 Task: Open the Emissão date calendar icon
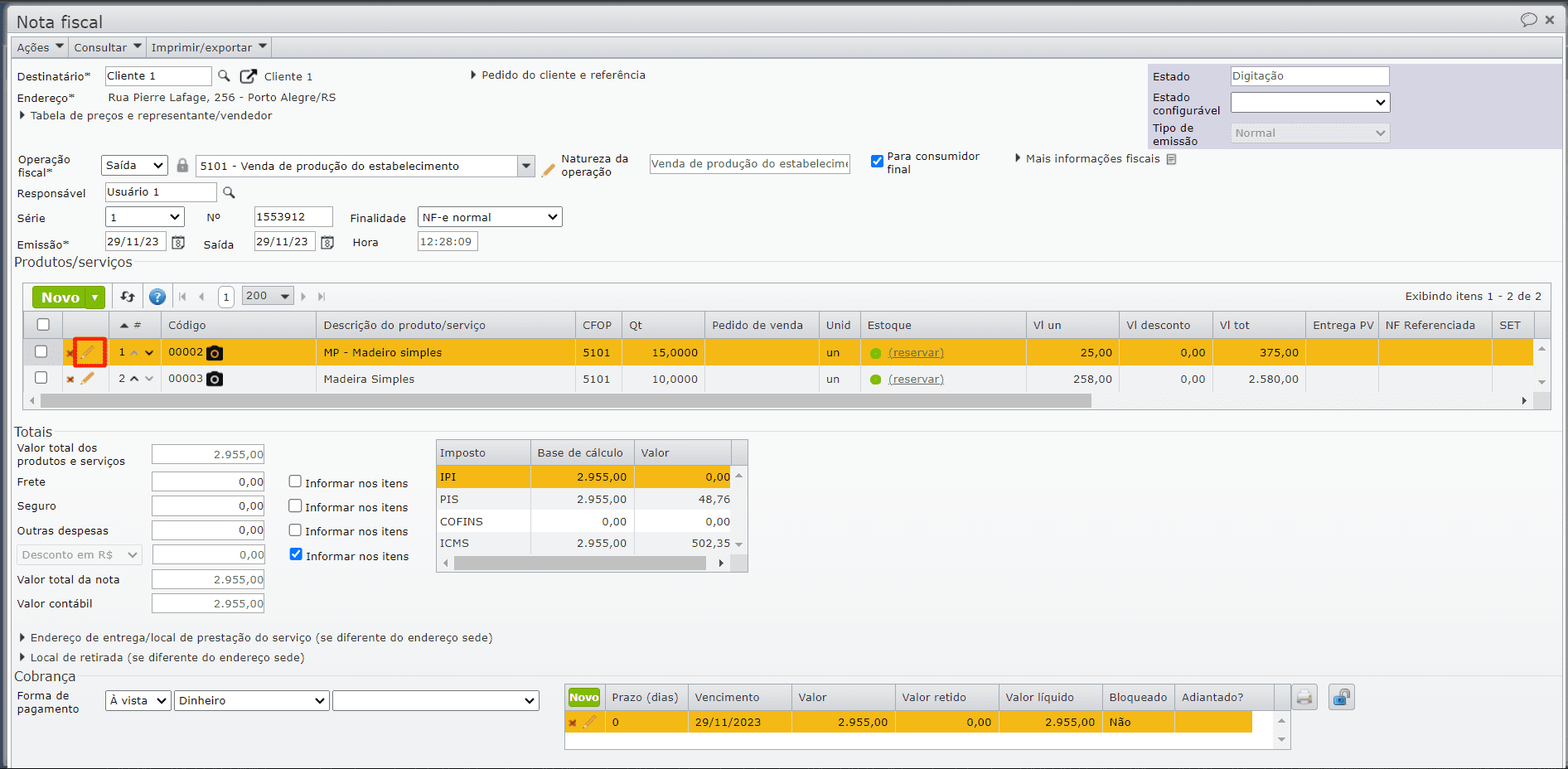[177, 243]
